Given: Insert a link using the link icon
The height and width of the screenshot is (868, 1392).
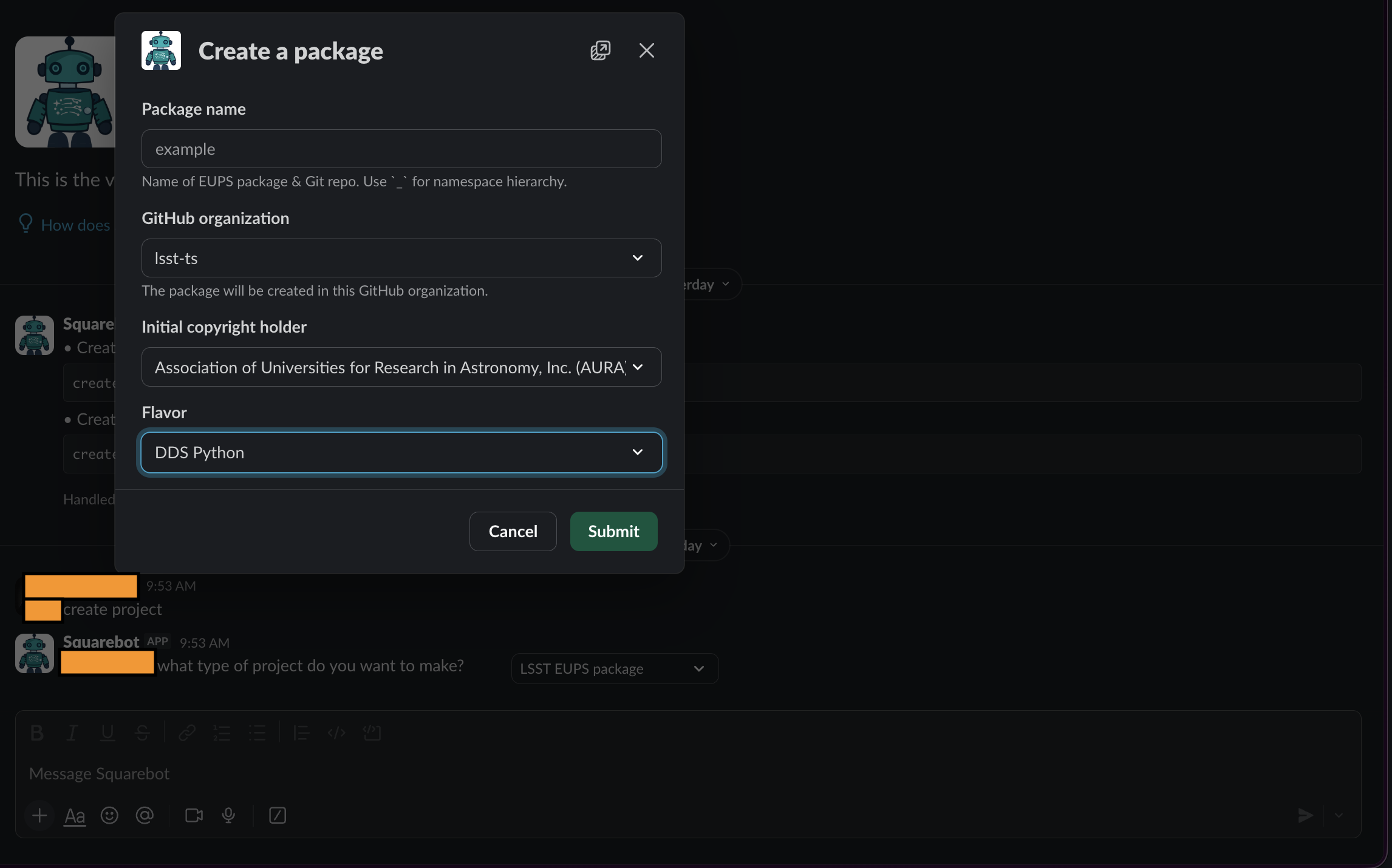Looking at the screenshot, I should tap(187, 733).
